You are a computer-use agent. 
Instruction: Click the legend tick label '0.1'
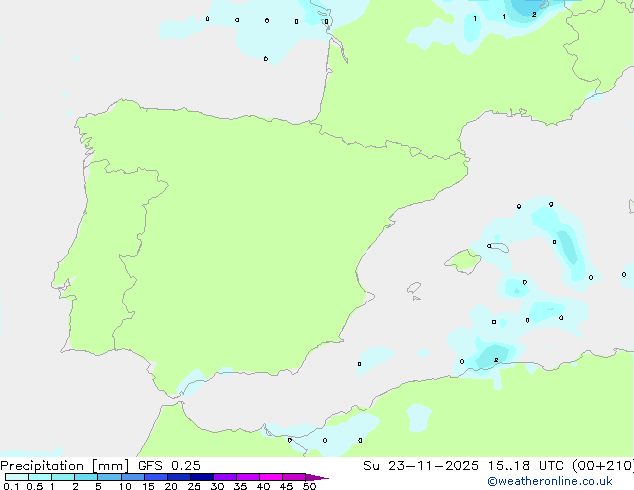(11, 486)
